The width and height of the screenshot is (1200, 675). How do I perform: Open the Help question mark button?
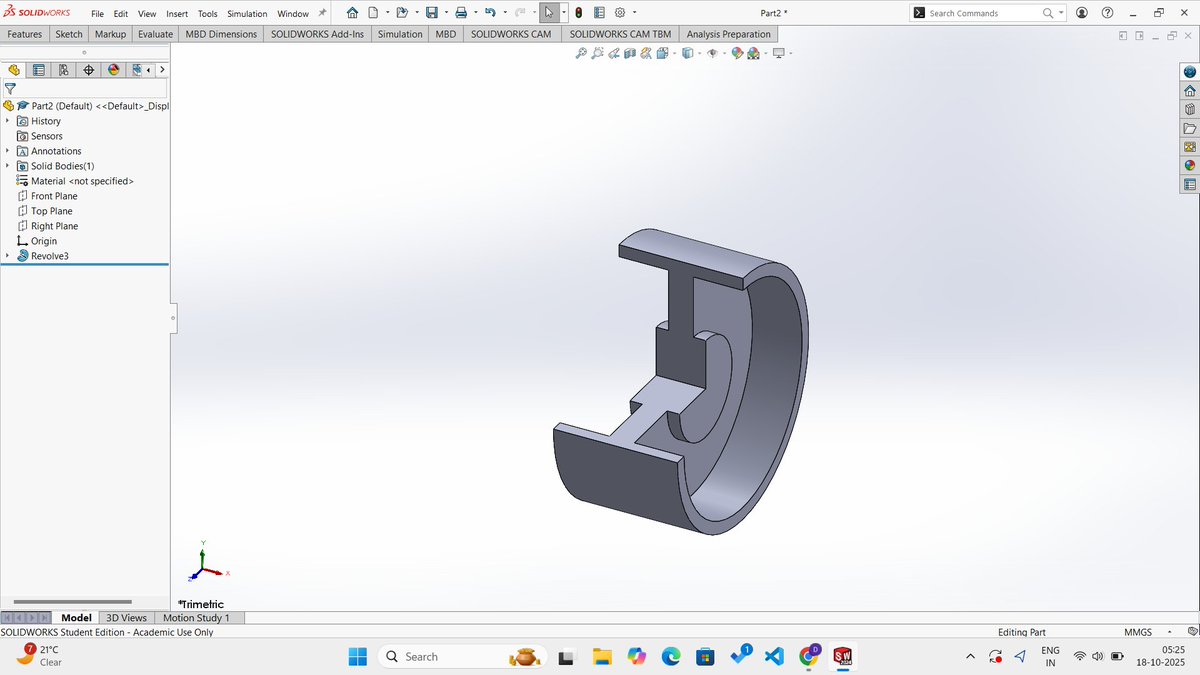pos(1107,13)
